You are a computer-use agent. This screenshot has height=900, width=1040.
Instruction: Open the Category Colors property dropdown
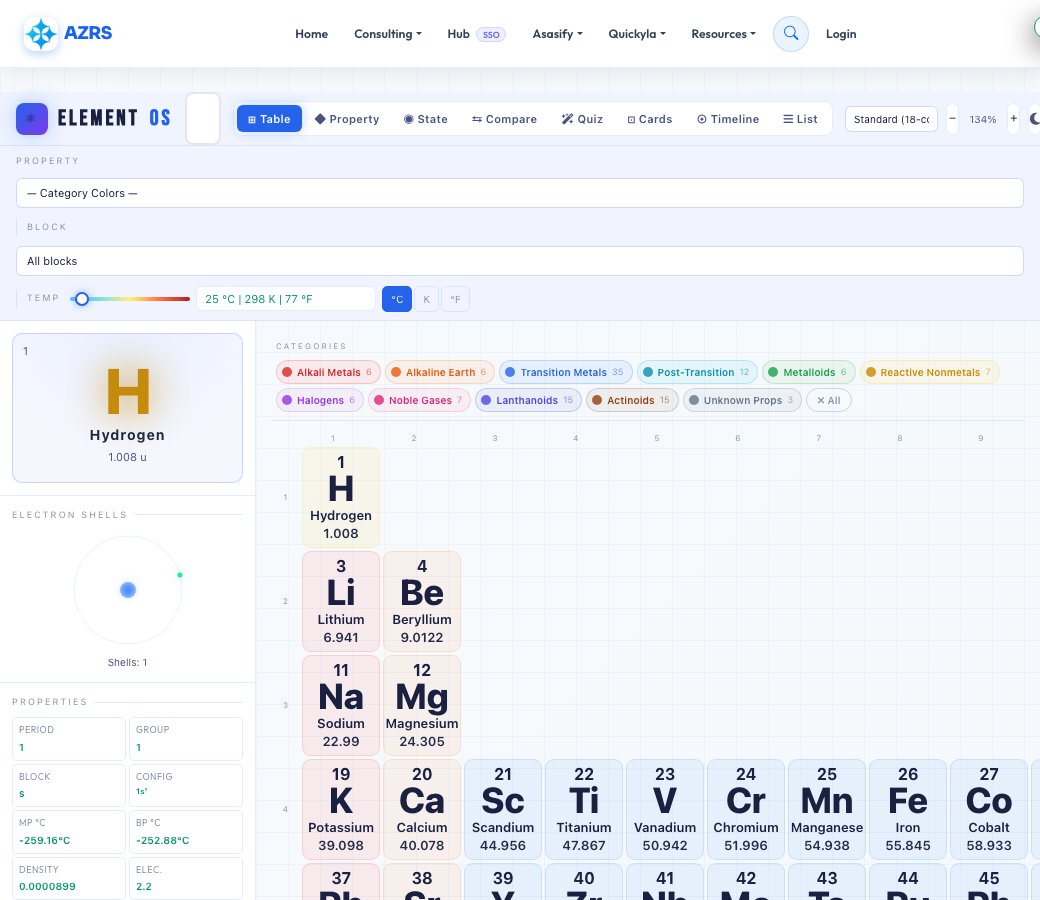[x=519, y=193]
